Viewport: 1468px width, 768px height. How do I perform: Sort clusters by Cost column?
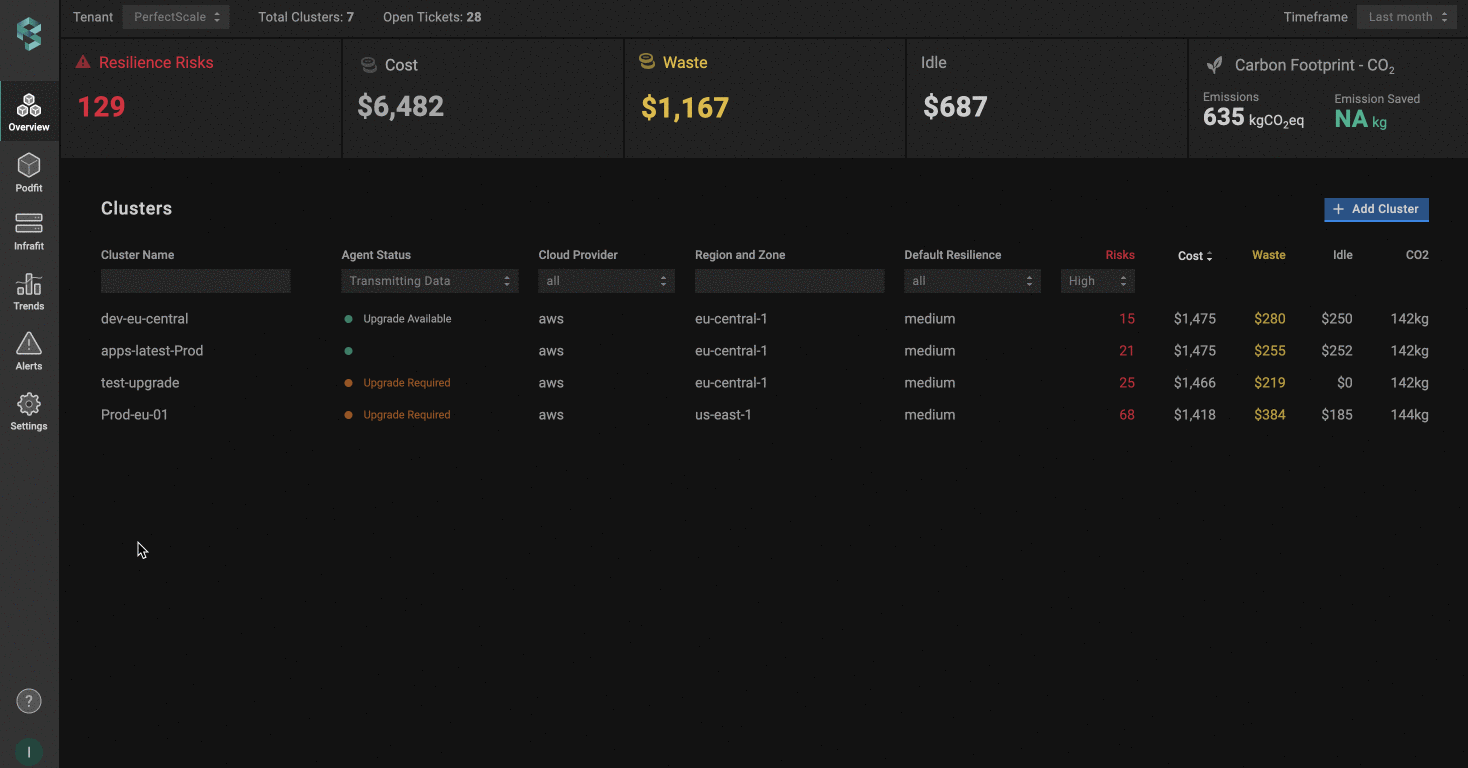pos(1194,256)
